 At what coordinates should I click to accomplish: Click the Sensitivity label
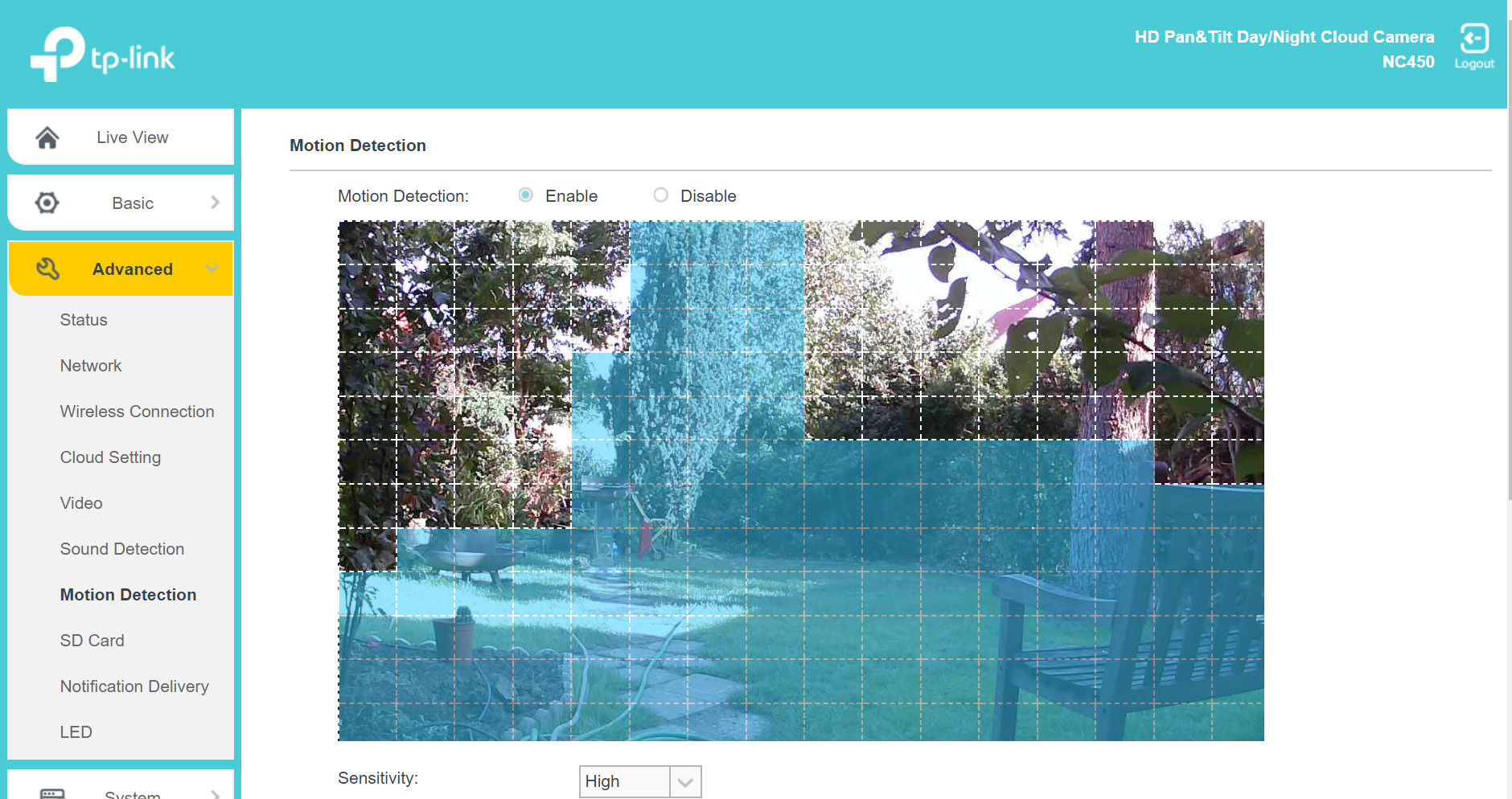[x=378, y=778]
